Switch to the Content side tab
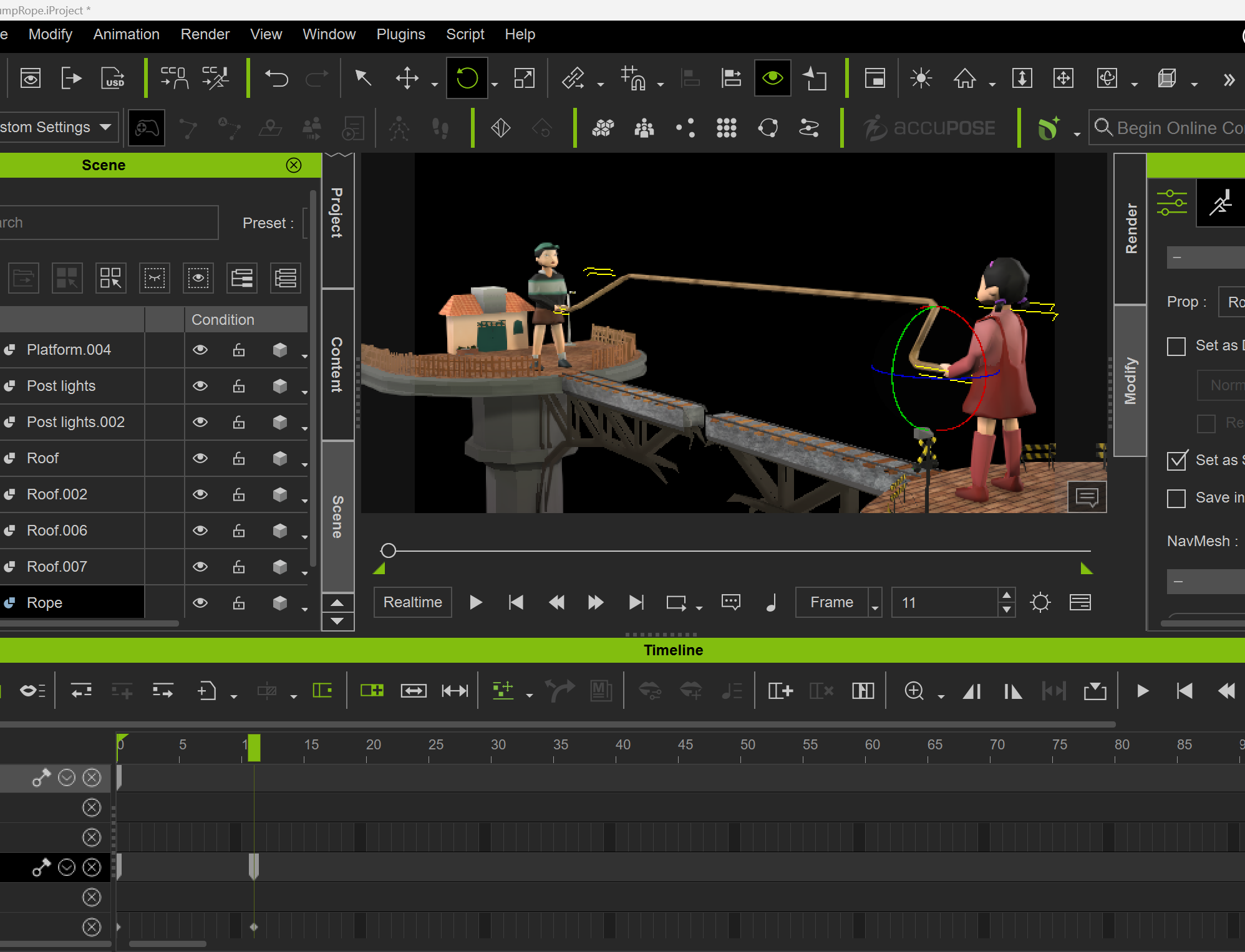The width and height of the screenshot is (1245, 952). click(x=337, y=365)
